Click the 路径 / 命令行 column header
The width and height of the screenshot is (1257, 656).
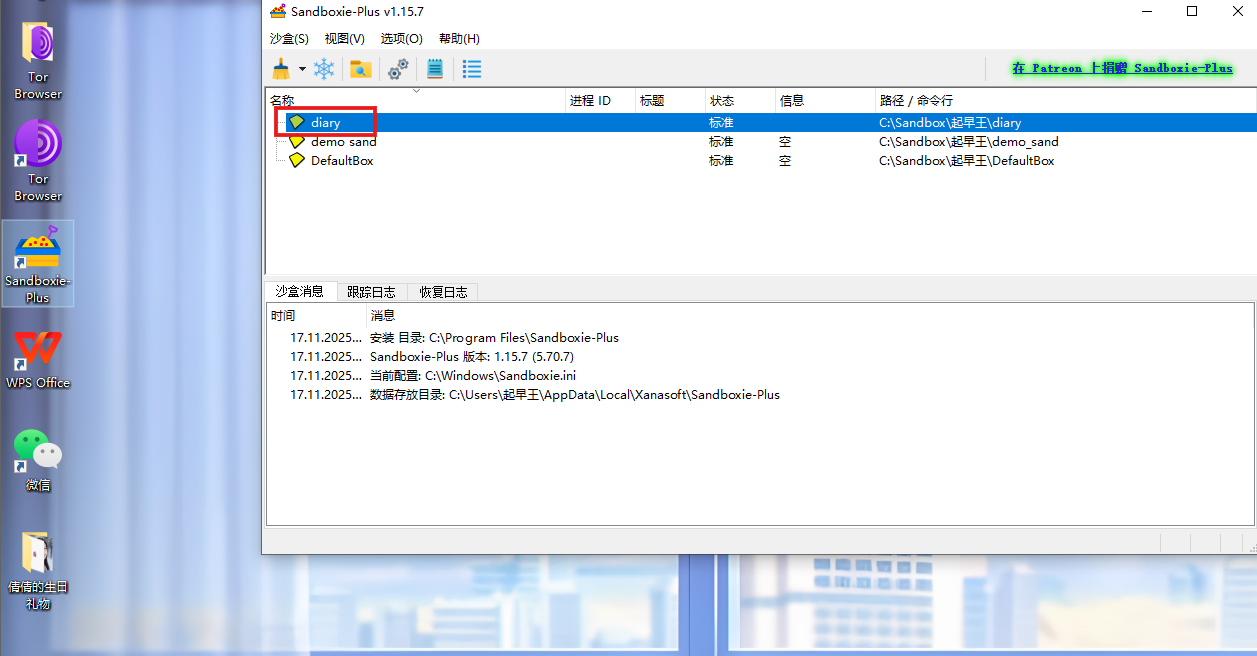915,101
